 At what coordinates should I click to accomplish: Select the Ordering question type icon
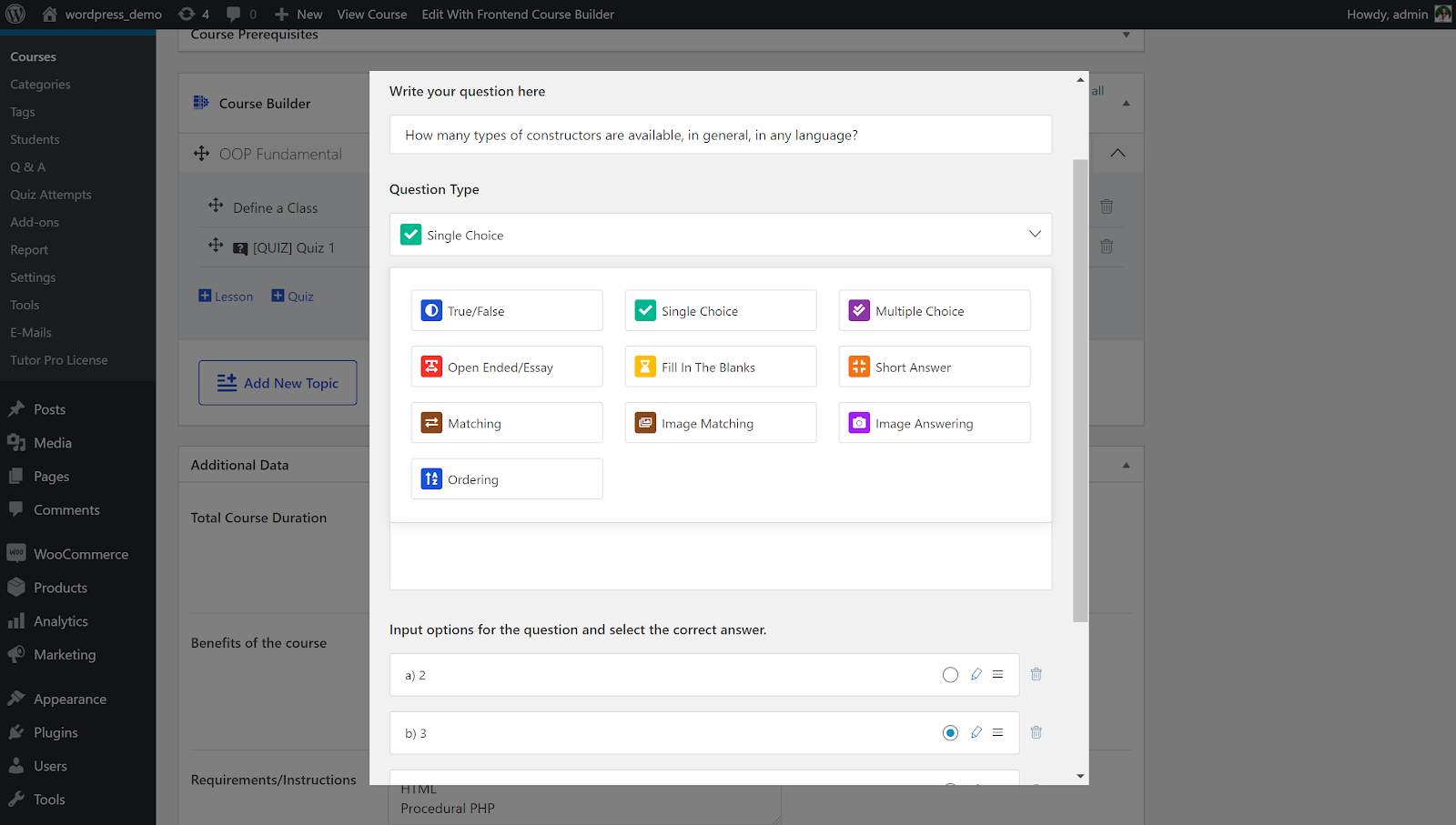click(431, 479)
